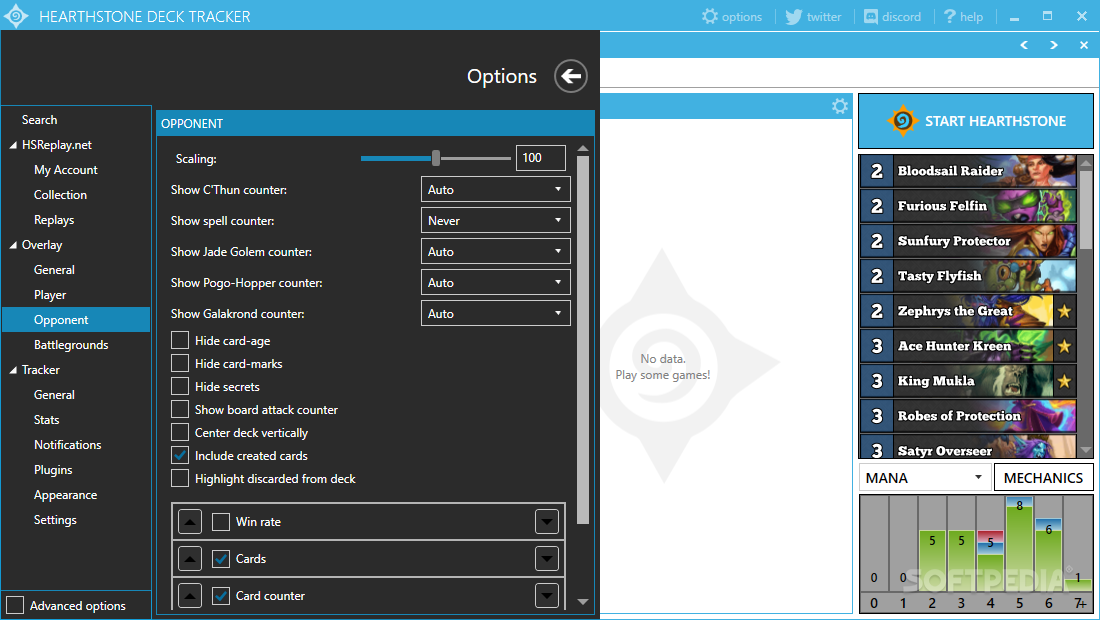This screenshot has height=620, width=1100.
Task: Click the Search item in options sidebar
Action: point(39,120)
